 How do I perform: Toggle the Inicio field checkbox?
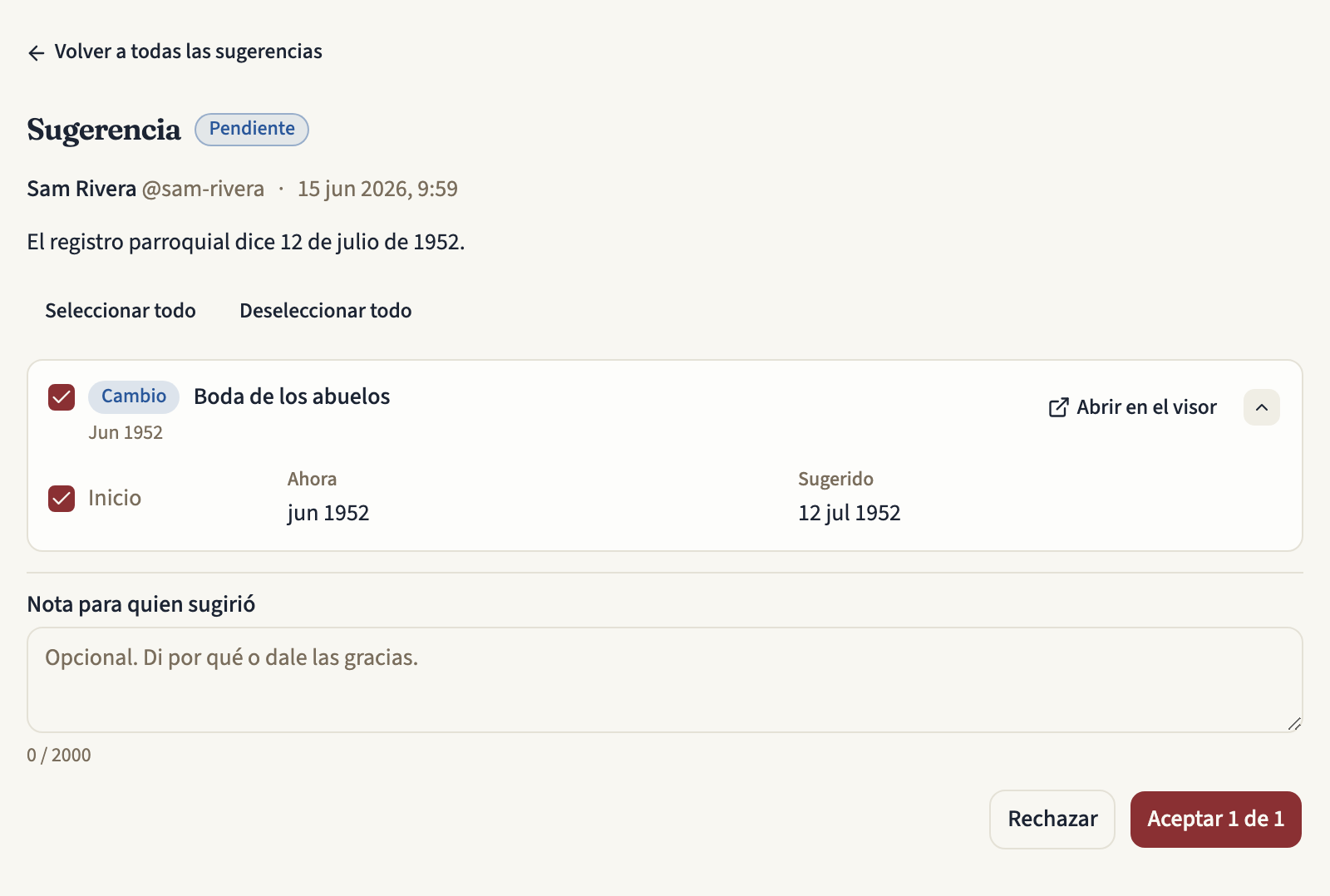(x=62, y=499)
